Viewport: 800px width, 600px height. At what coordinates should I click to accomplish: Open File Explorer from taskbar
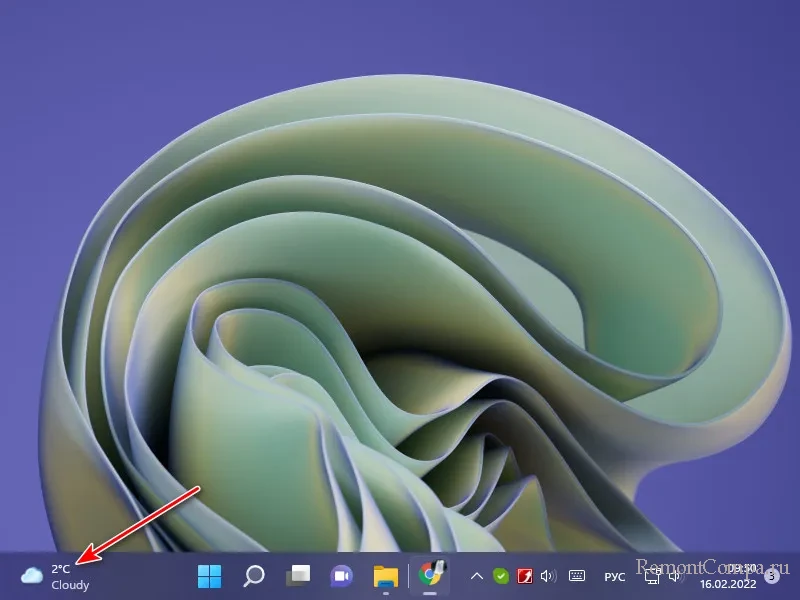point(386,576)
